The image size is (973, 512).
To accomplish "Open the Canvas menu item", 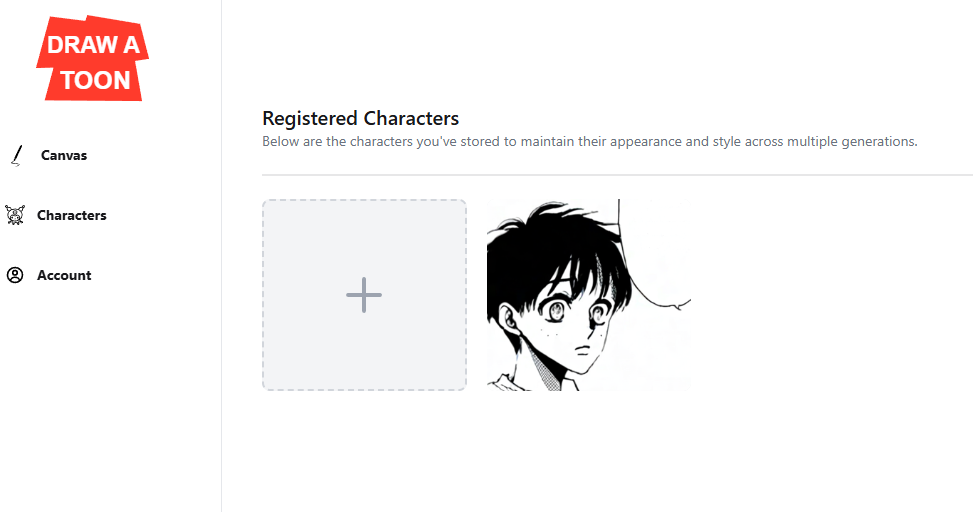I will tap(64, 155).
